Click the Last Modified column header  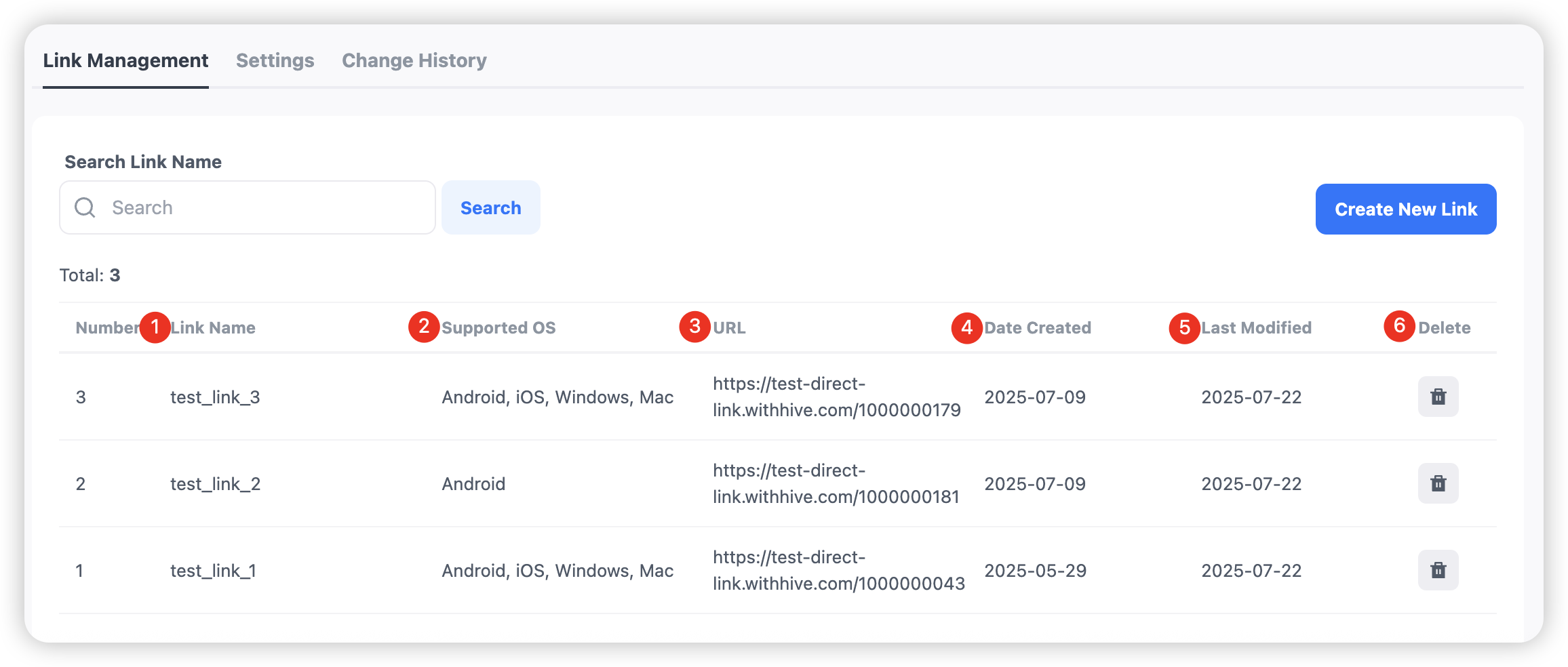(x=1256, y=328)
